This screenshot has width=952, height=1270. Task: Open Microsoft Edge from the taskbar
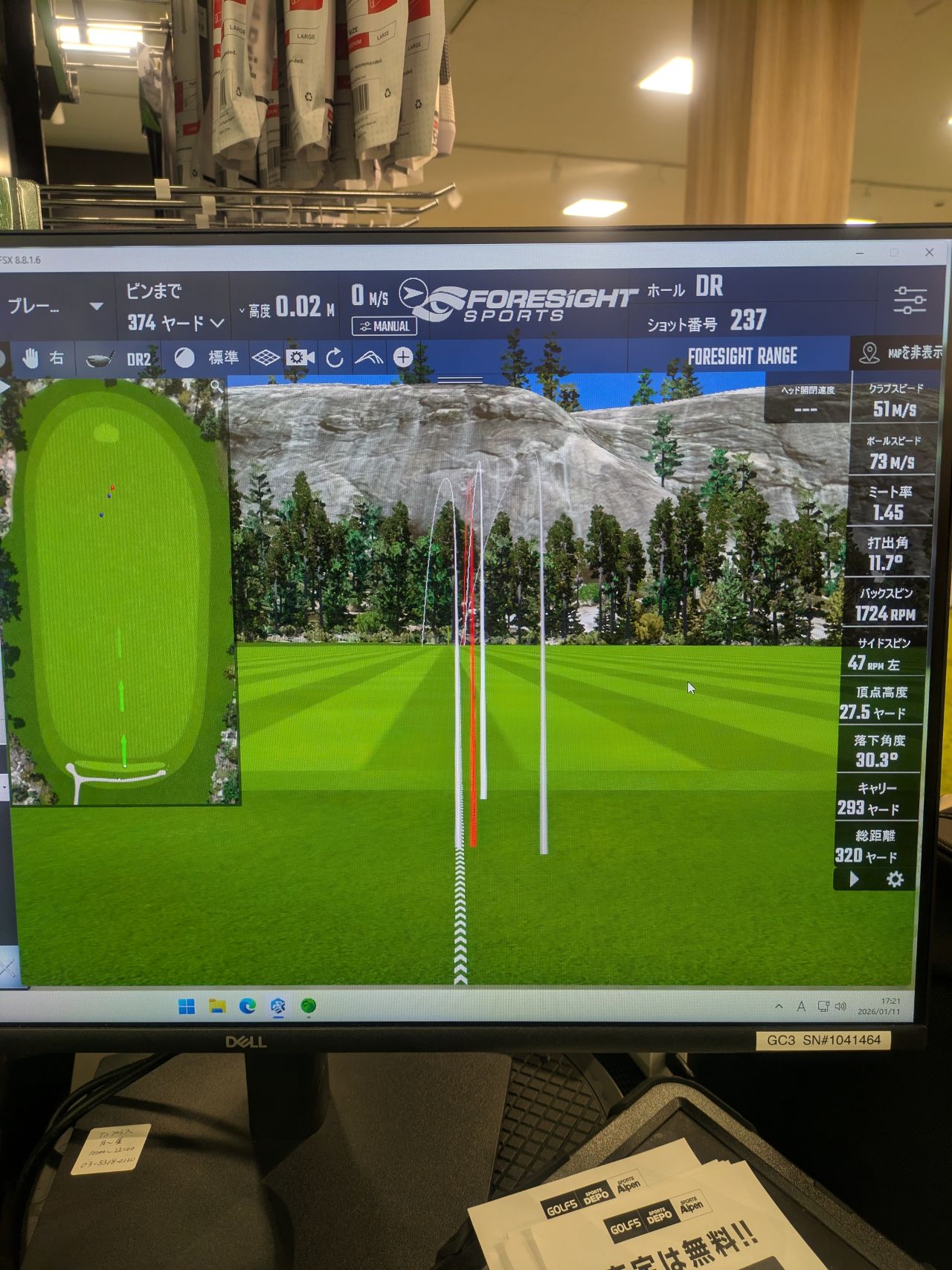[248, 1006]
